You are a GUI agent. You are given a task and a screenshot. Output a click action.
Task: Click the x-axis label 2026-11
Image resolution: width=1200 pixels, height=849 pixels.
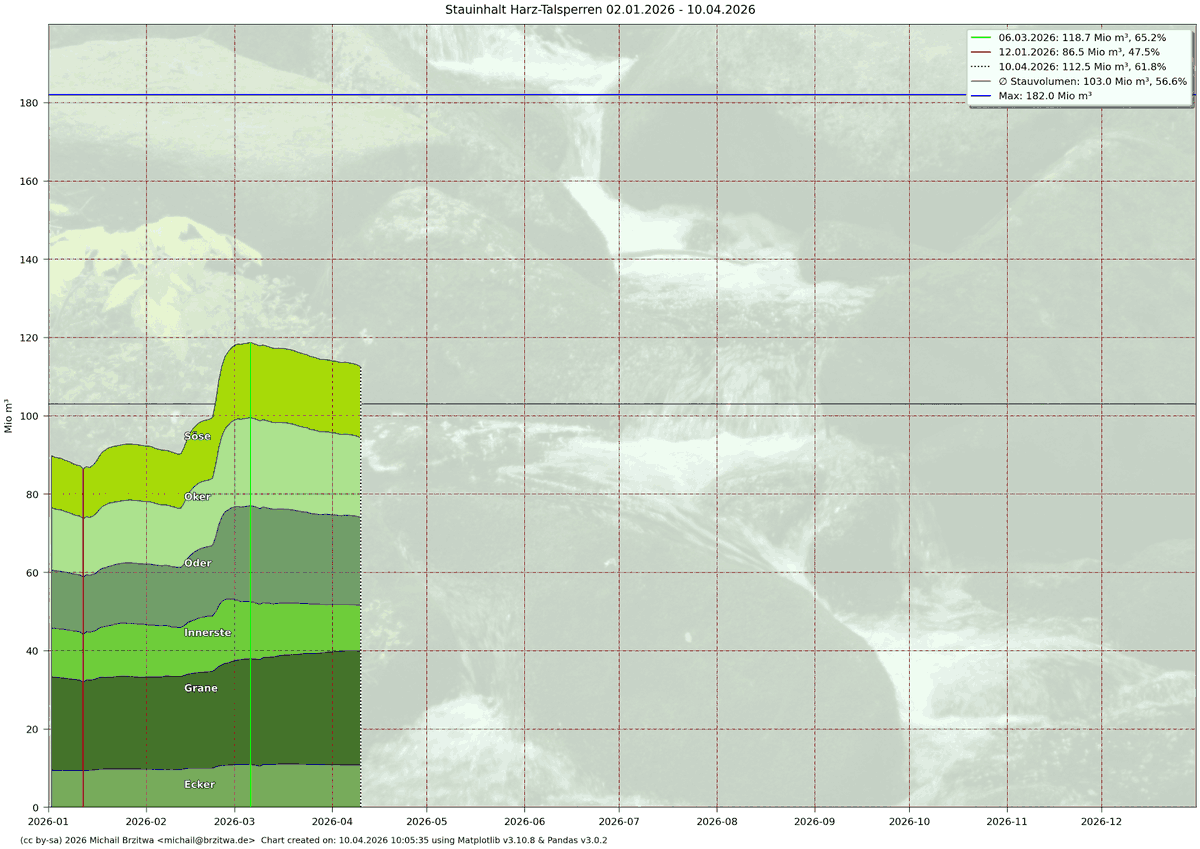[1005, 820]
